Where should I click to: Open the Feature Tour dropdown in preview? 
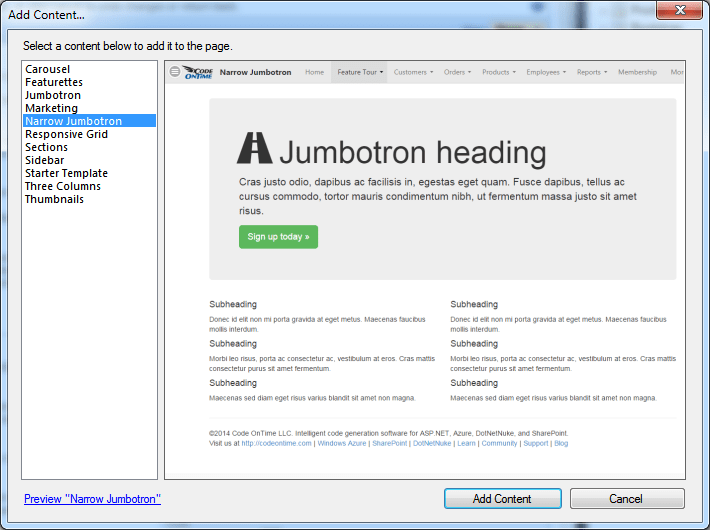pyautogui.click(x=360, y=72)
